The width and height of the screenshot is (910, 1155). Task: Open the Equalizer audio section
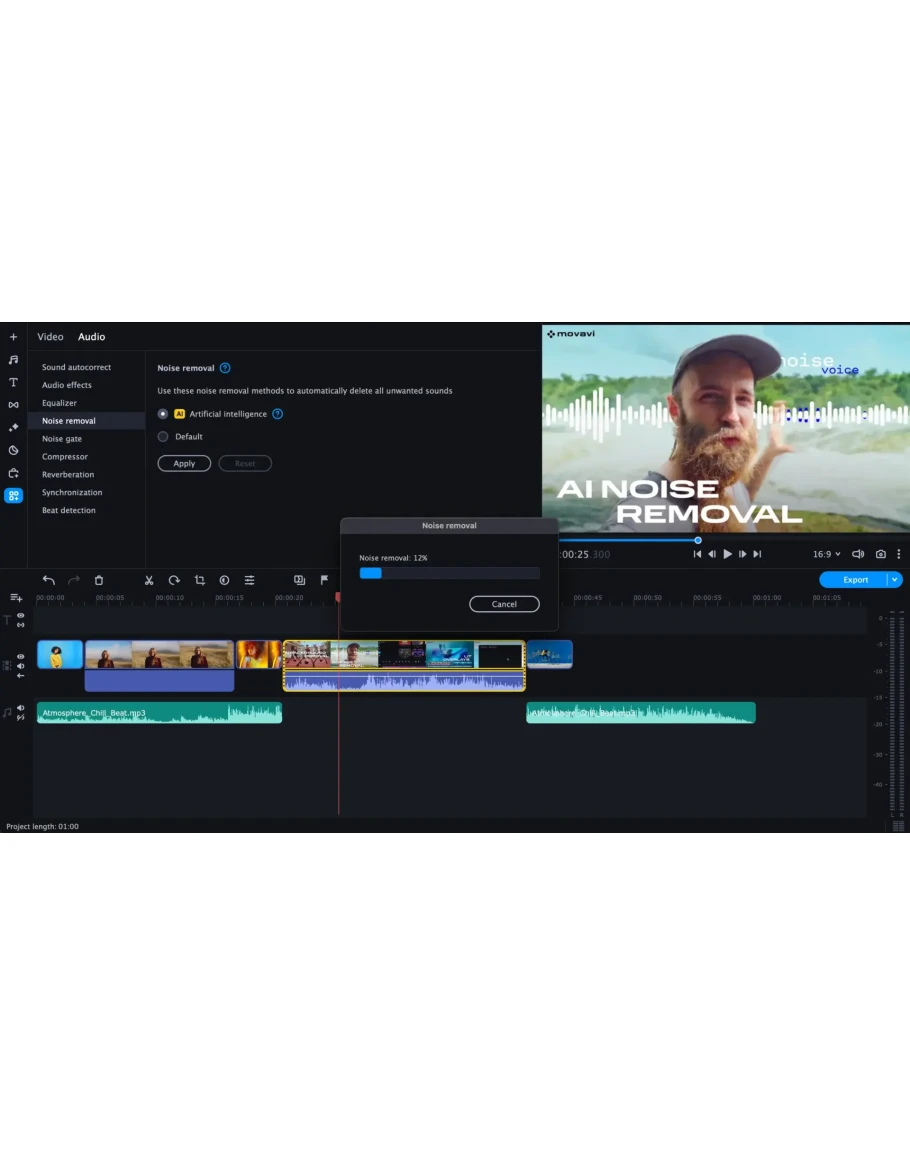(59, 403)
